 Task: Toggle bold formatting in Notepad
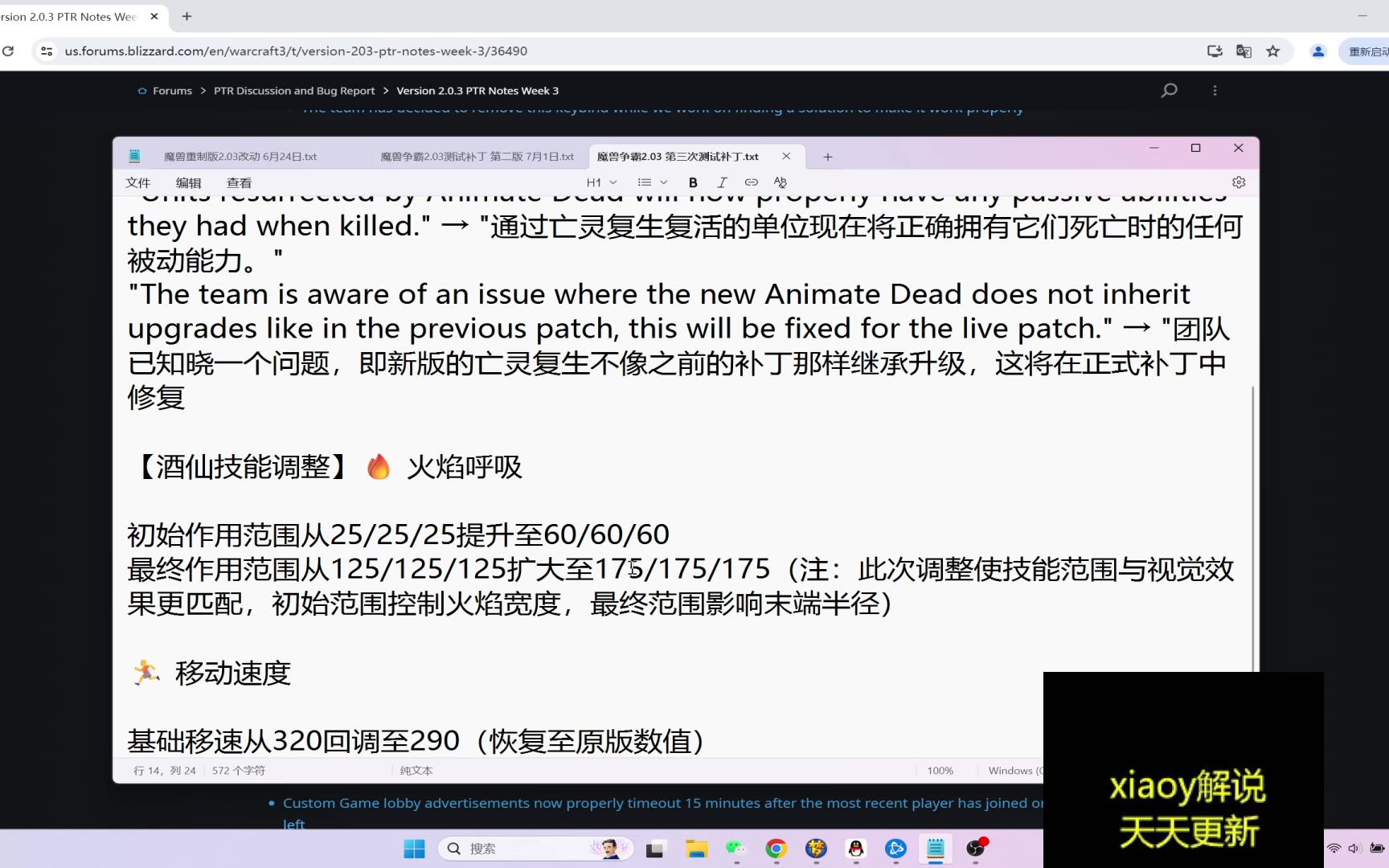[x=693, y=182]
